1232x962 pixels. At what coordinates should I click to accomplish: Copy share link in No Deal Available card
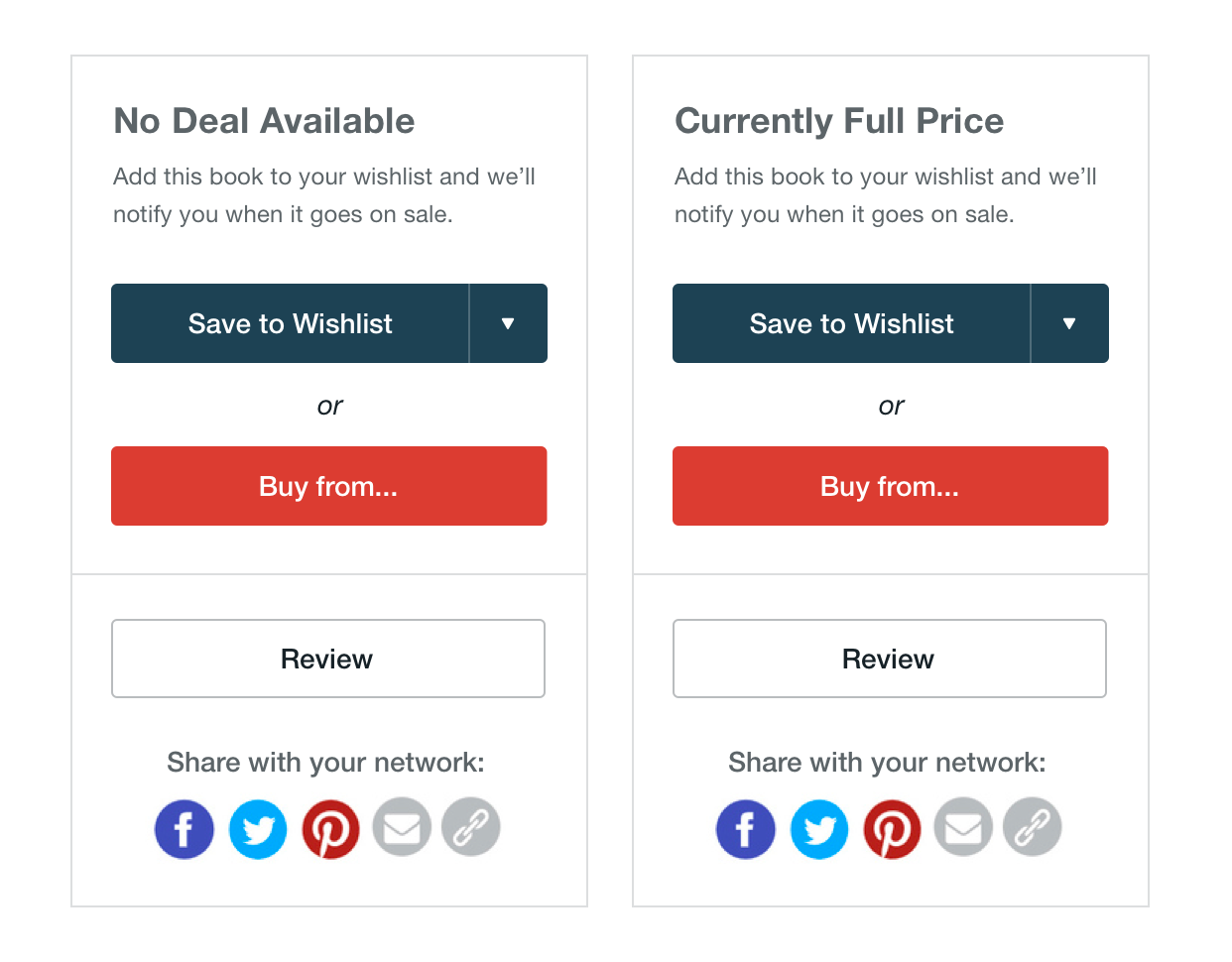pos(471,827)
